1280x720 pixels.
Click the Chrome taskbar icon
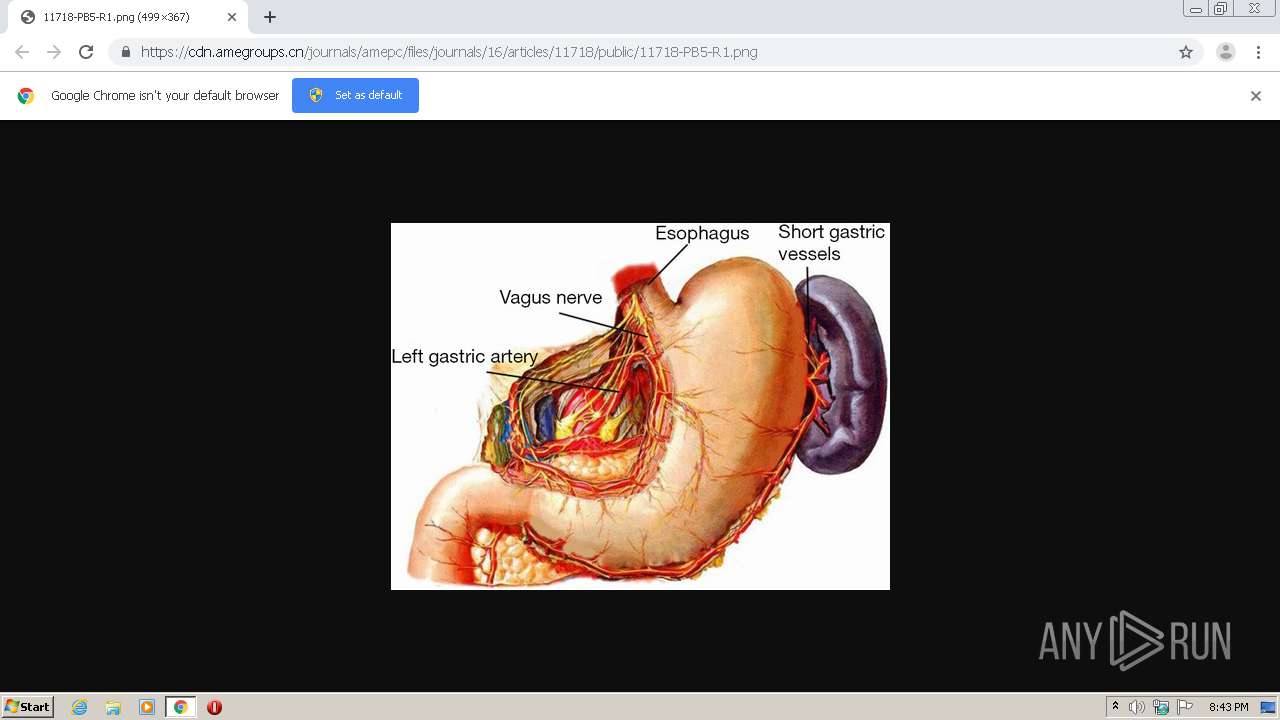[x=180, y=707]
